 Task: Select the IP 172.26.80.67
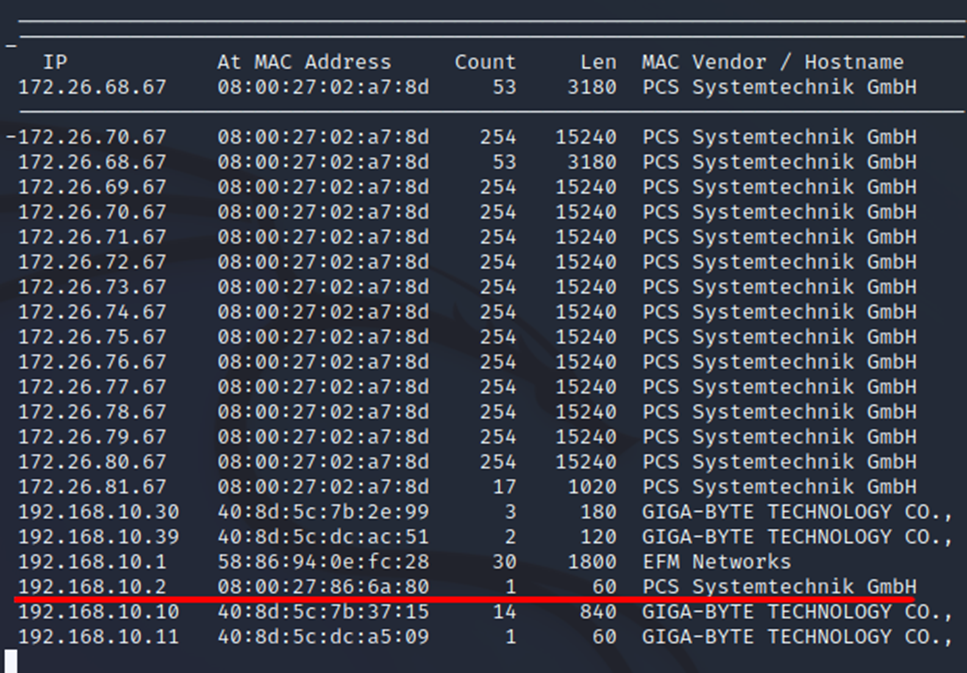[x=93, y=462]
